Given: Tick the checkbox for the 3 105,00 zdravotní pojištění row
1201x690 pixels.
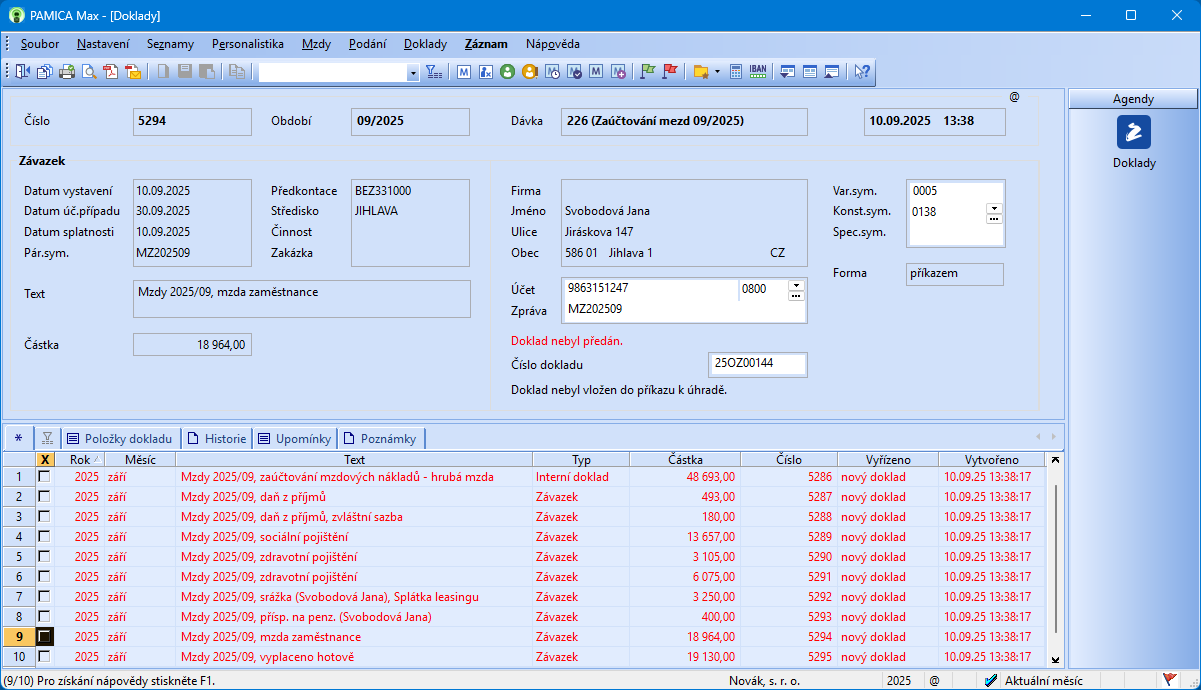Looking at the screenshot, I should click(44, 557).
